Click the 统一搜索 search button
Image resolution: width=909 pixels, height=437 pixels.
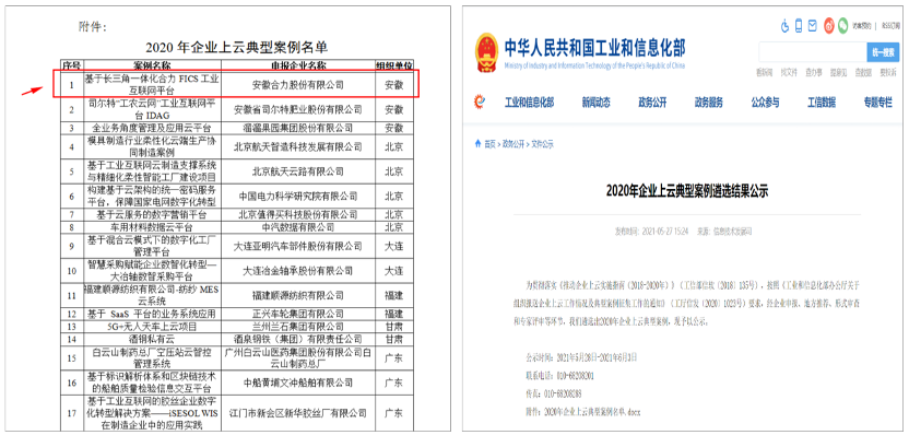(x=883, y=52)
